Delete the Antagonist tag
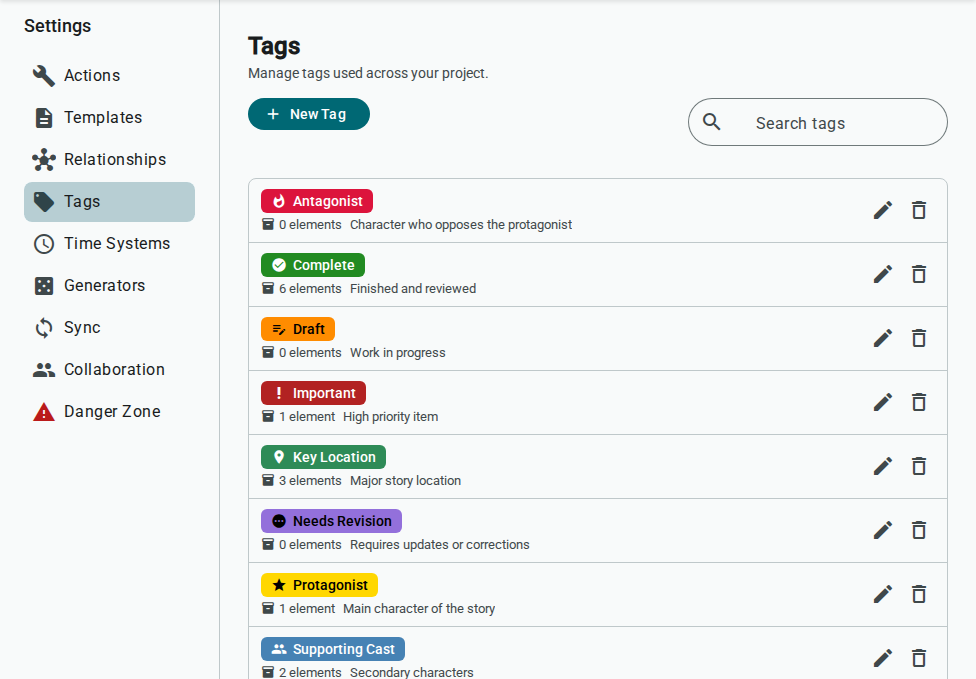Viewport: 976px width, 679px height. tap(919, 210)
